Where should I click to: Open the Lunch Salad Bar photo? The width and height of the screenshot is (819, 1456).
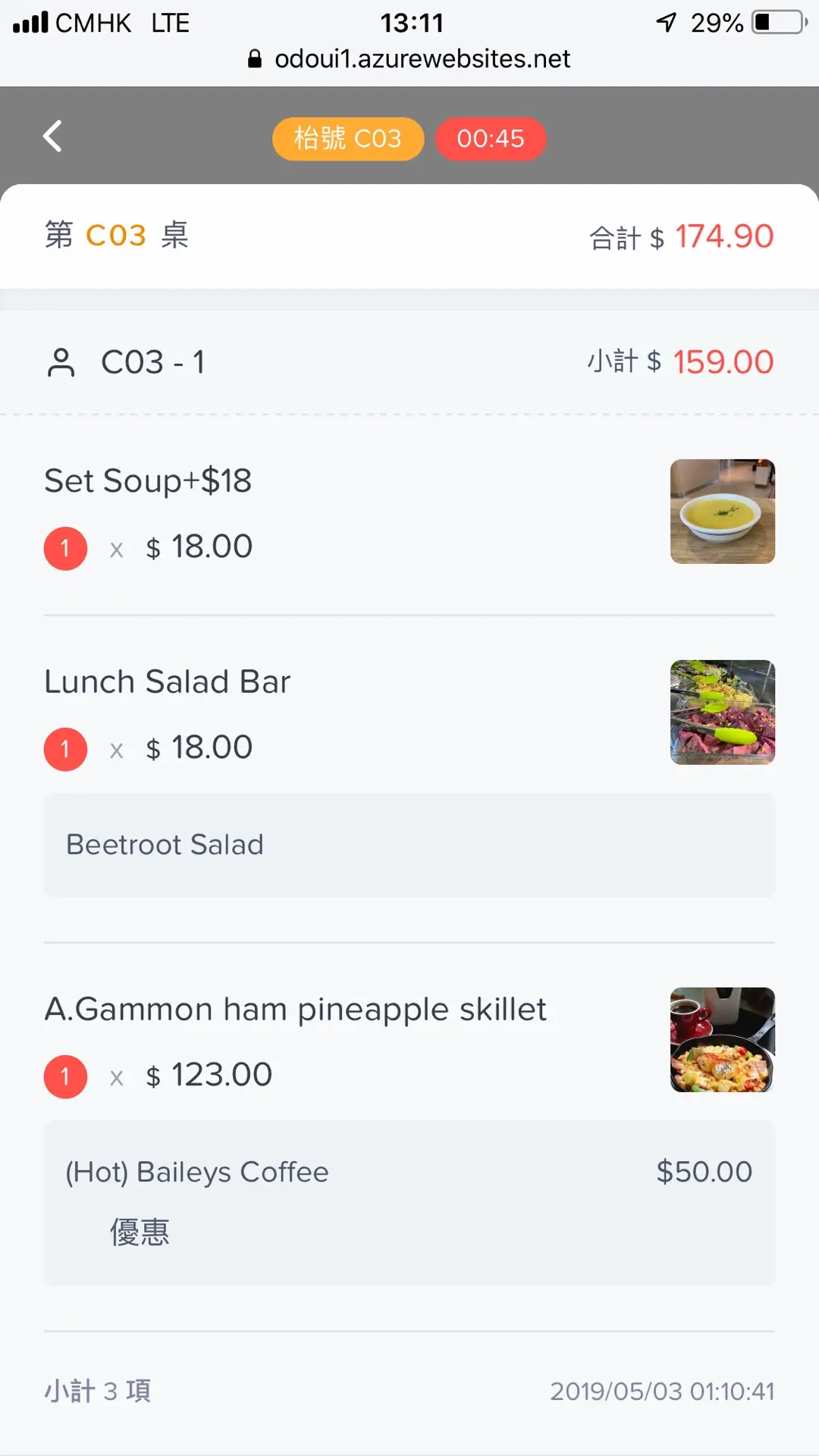pyautogui.click(x=722, y=712)
